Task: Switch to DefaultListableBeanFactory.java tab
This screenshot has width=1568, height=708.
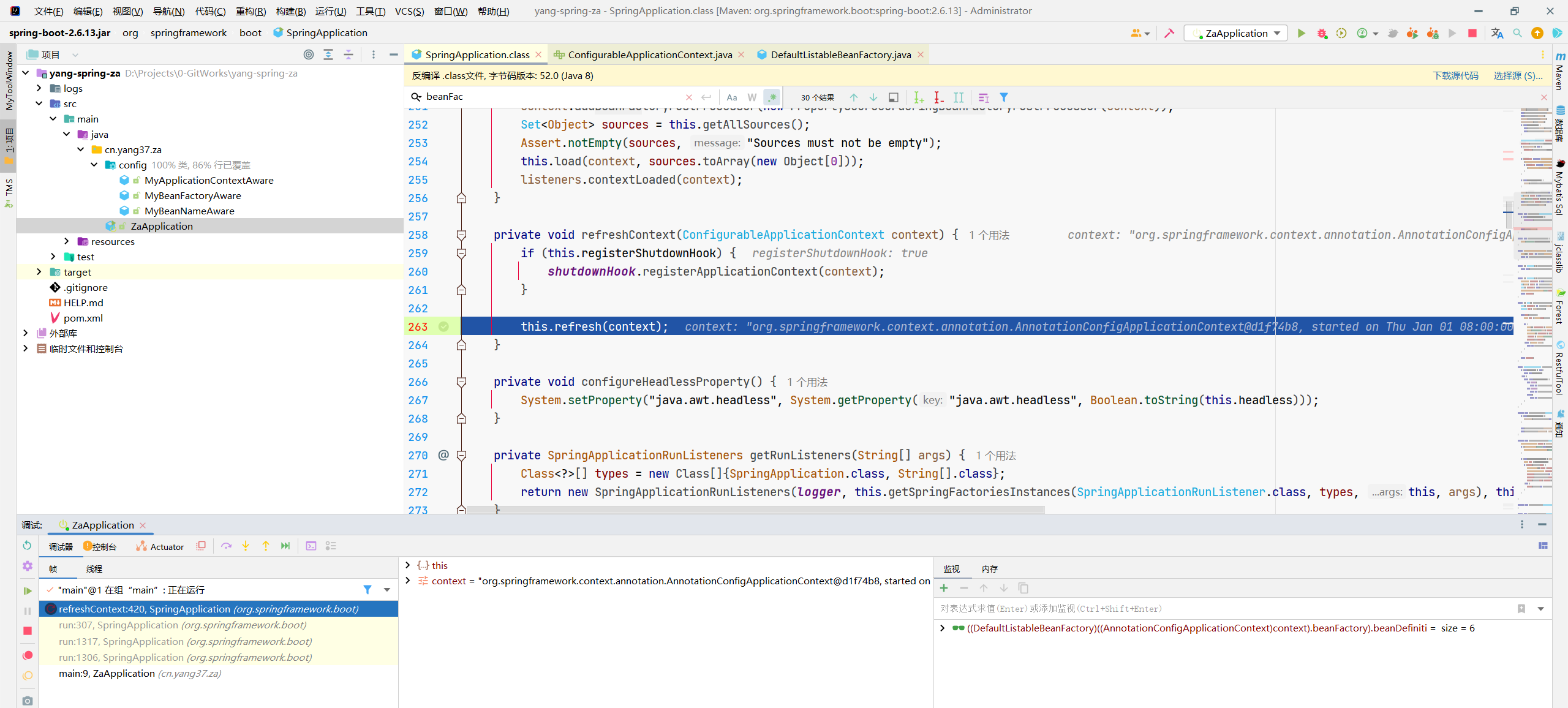Action: (840, 55)
